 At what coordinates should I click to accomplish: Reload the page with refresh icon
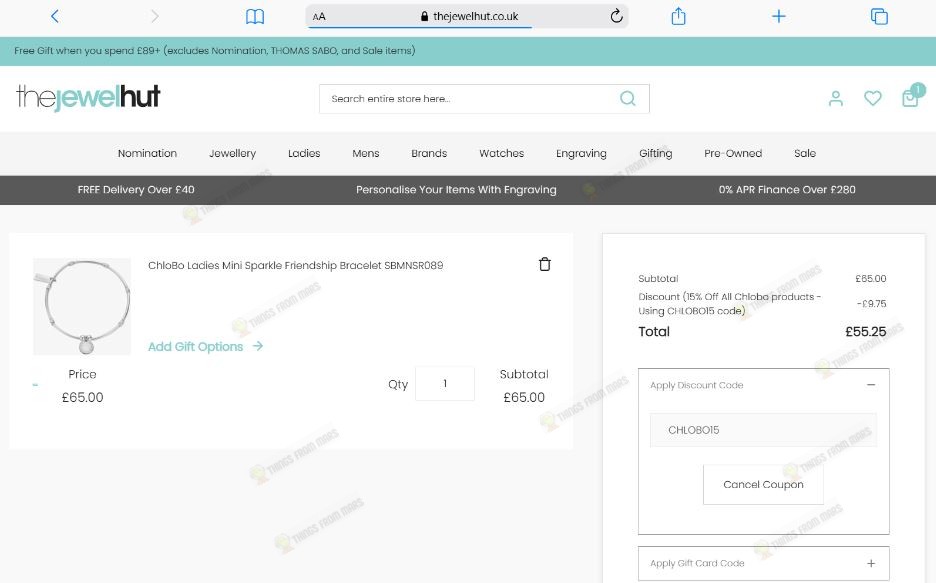coord(617,16)
